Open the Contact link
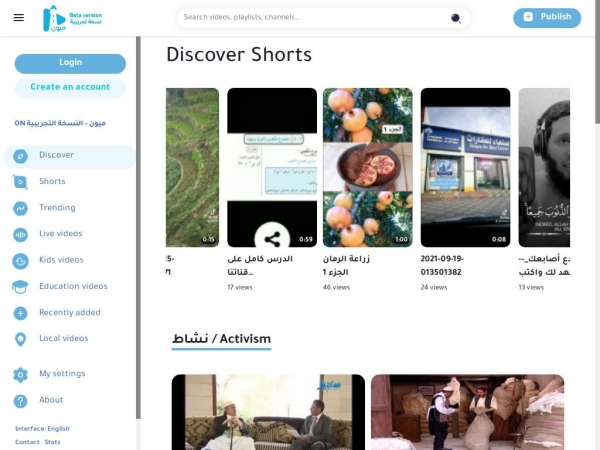This screenshot has width=600, height=450. coord(27,442)
